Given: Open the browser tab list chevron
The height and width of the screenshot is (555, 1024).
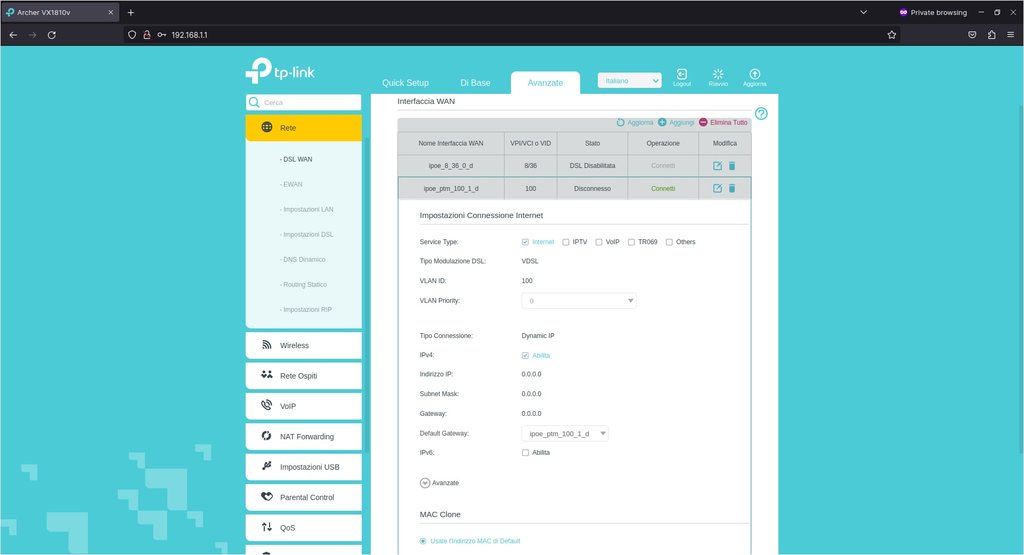Looking at the screenshot, I should (x=863, y=12).
